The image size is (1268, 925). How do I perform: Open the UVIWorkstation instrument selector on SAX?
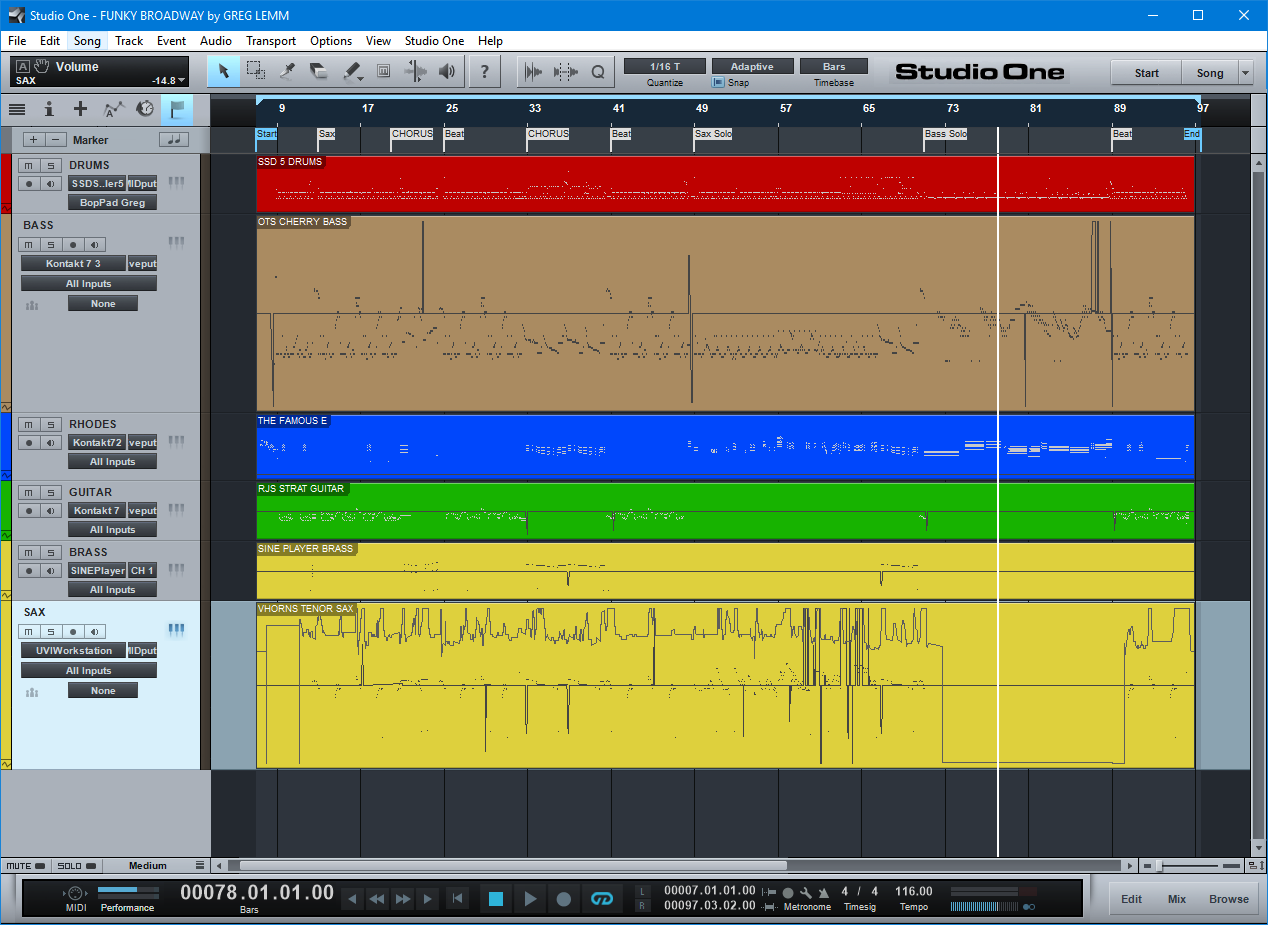74,651
